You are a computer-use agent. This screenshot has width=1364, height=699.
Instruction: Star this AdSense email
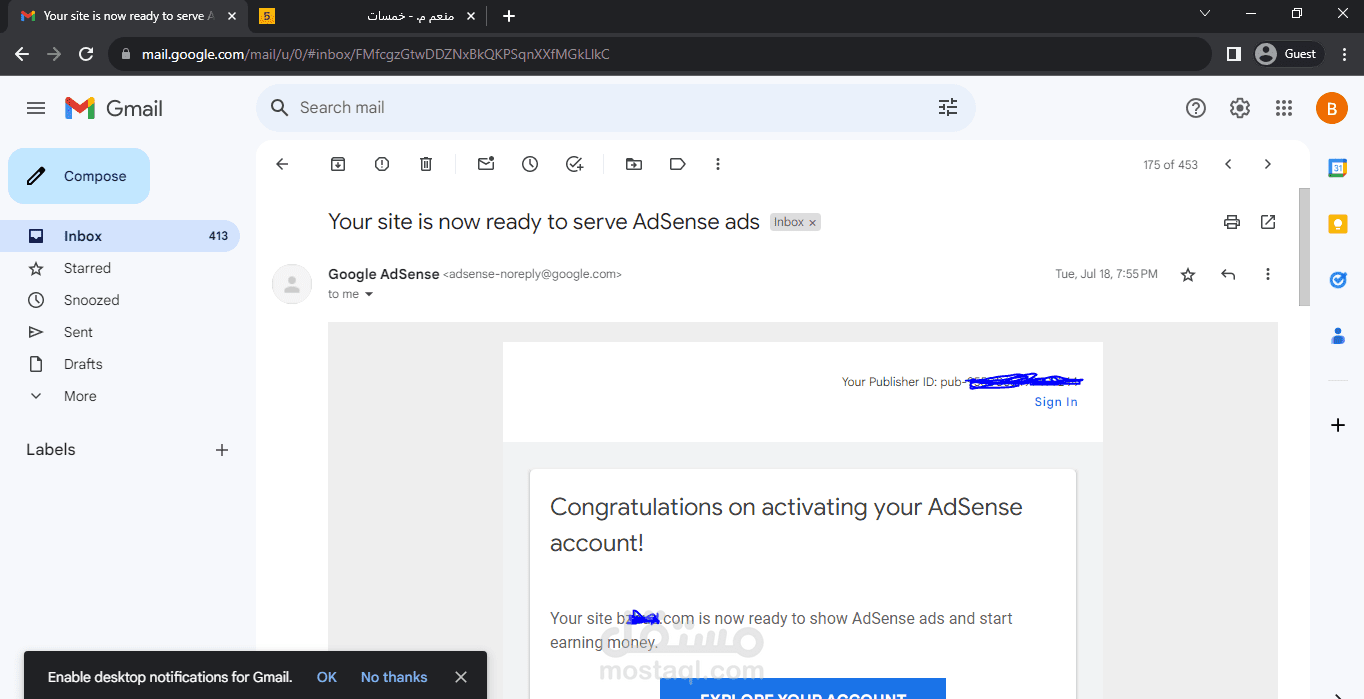coord(1188,274)
